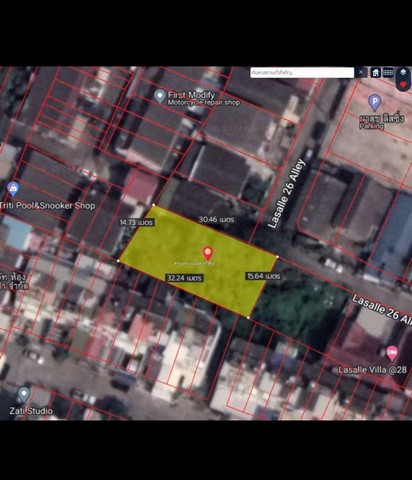
Task: Click the Parking marker icon
Action: [375, 102]
